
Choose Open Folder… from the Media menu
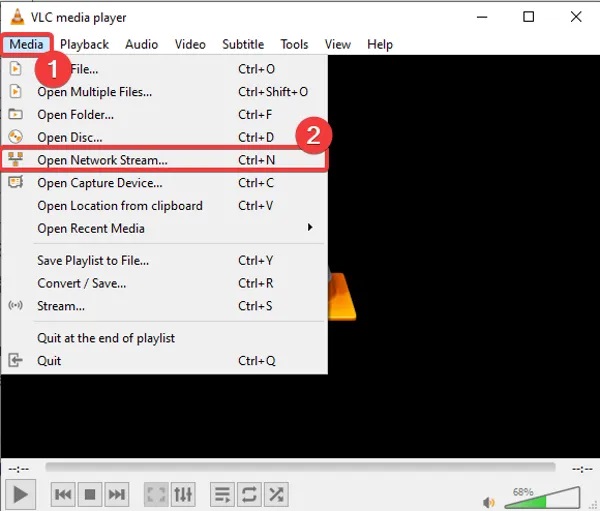tap(165, 115)
